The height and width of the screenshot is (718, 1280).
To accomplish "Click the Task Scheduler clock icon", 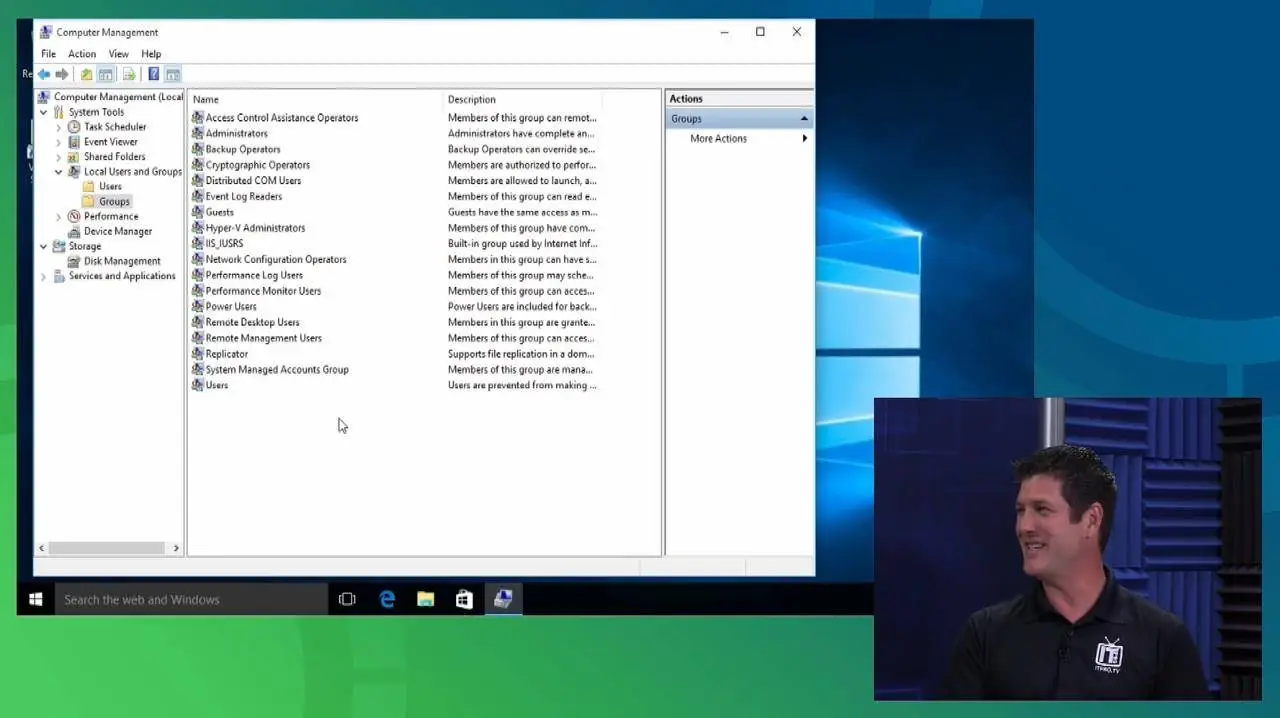I will [74, 127].
